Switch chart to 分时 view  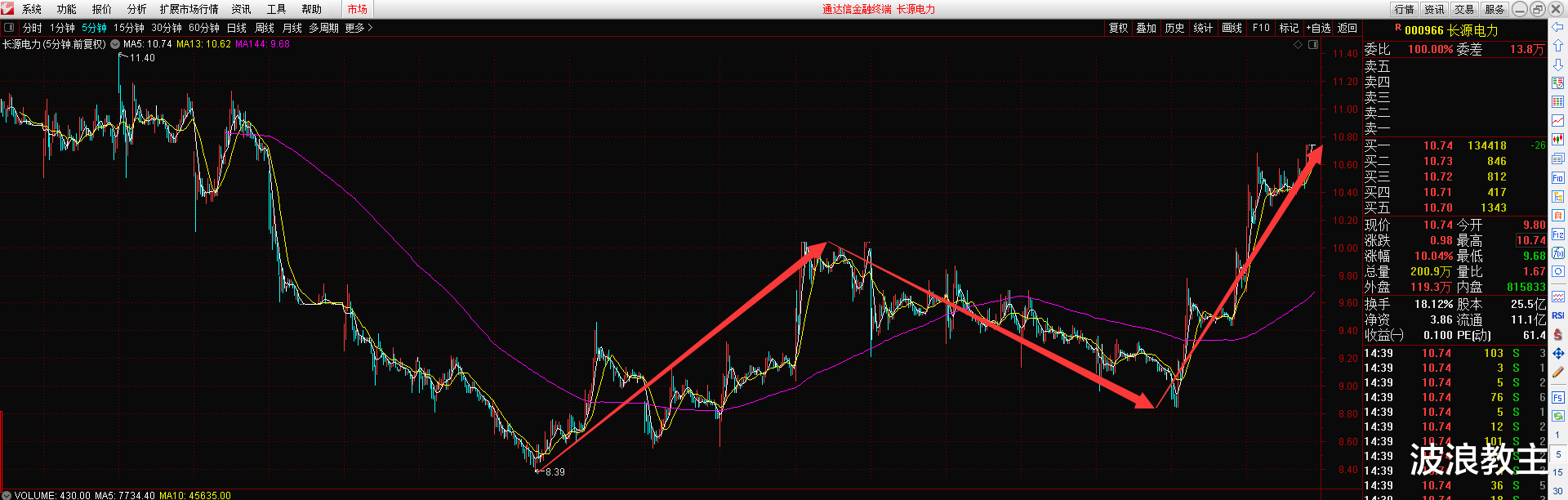33,28
